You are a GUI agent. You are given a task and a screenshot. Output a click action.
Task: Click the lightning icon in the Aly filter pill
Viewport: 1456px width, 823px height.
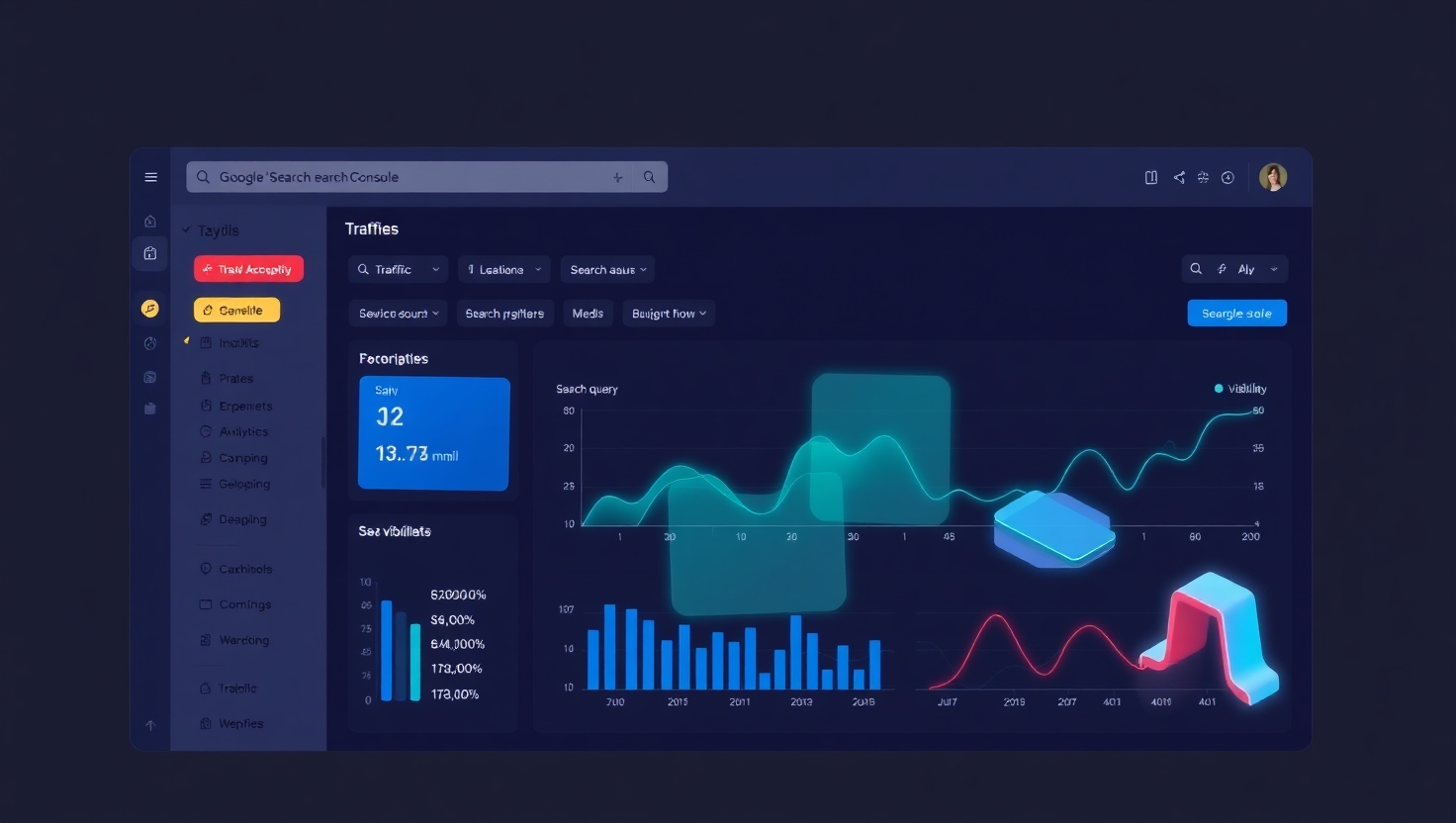pyautogui.click(x=1222, y=268)
